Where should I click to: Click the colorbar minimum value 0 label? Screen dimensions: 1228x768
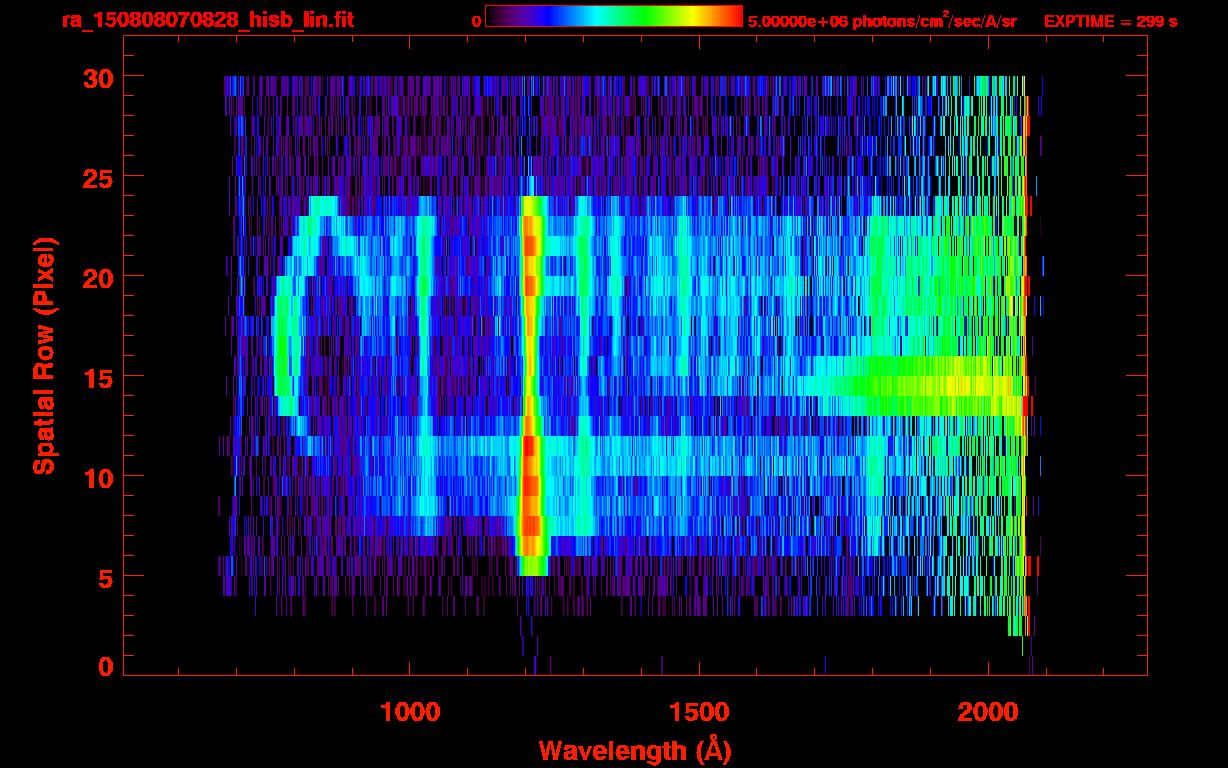click(478, 21)
